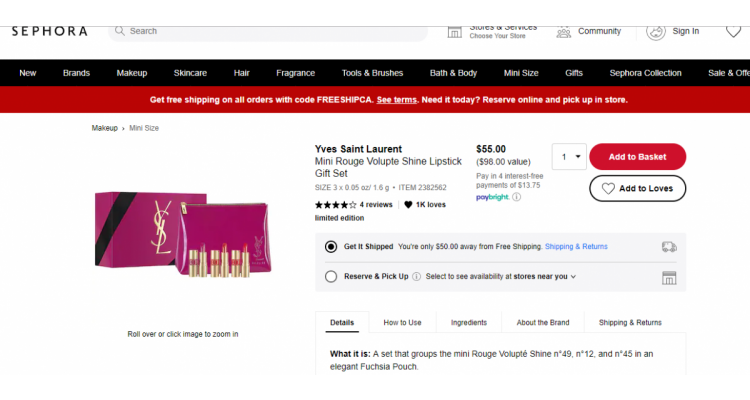Click Mini Size breadcrumb link
Screen dimensions: 750x400
(144, 128)
